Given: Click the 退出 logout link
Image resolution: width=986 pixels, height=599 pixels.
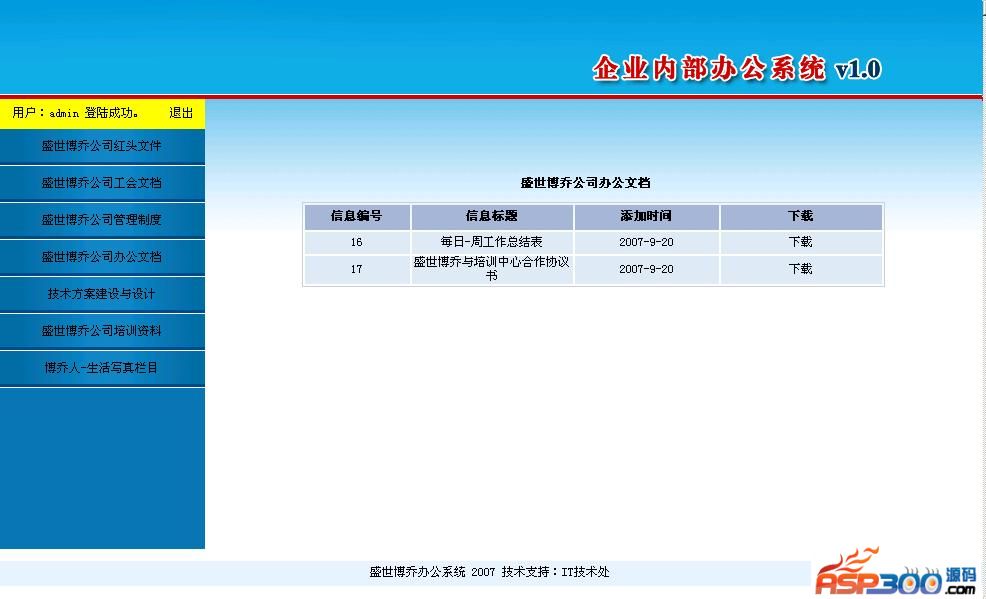Looking at the screenshot, I should click(x=180, y=113).
